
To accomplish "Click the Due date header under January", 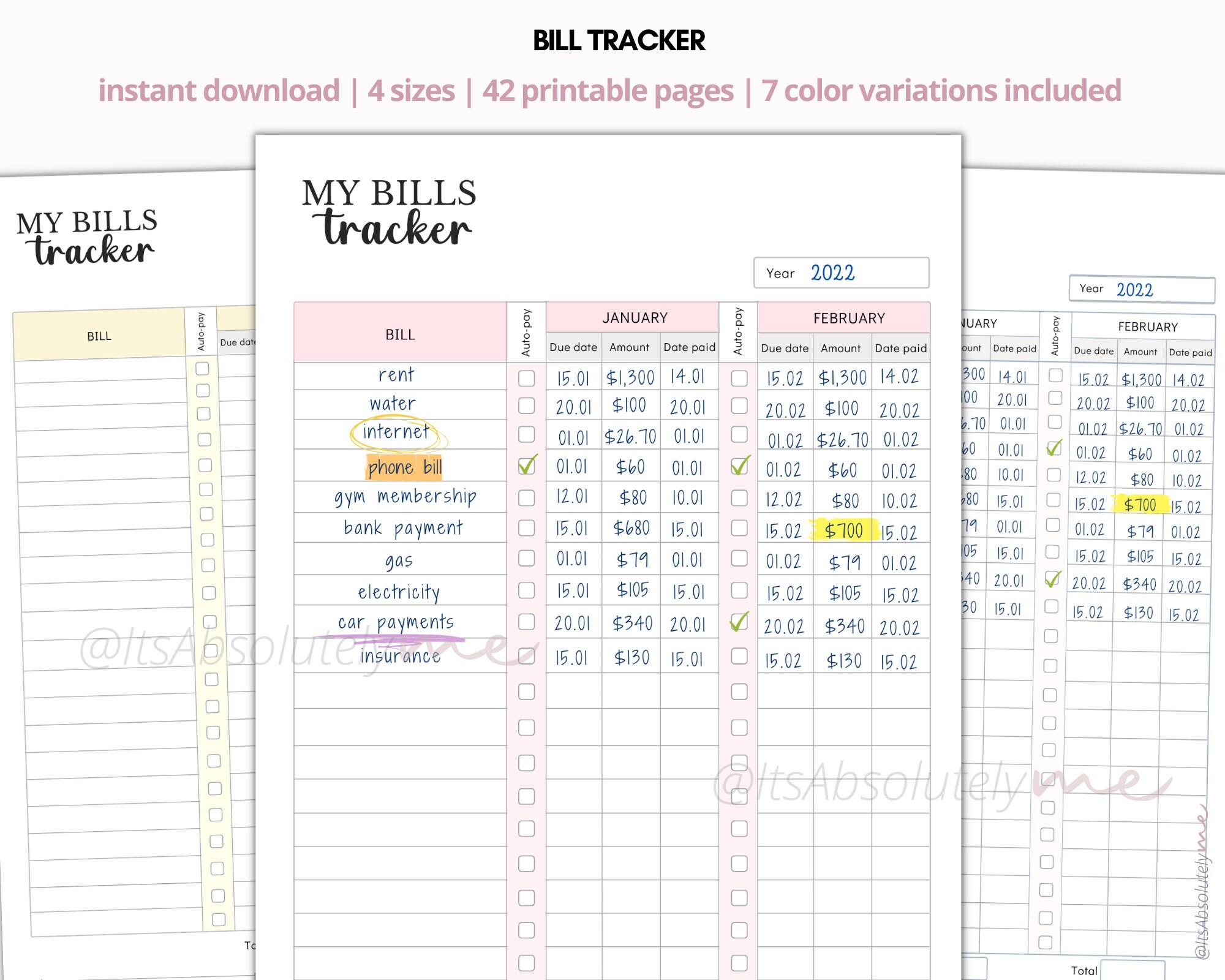I will point(573,347).
